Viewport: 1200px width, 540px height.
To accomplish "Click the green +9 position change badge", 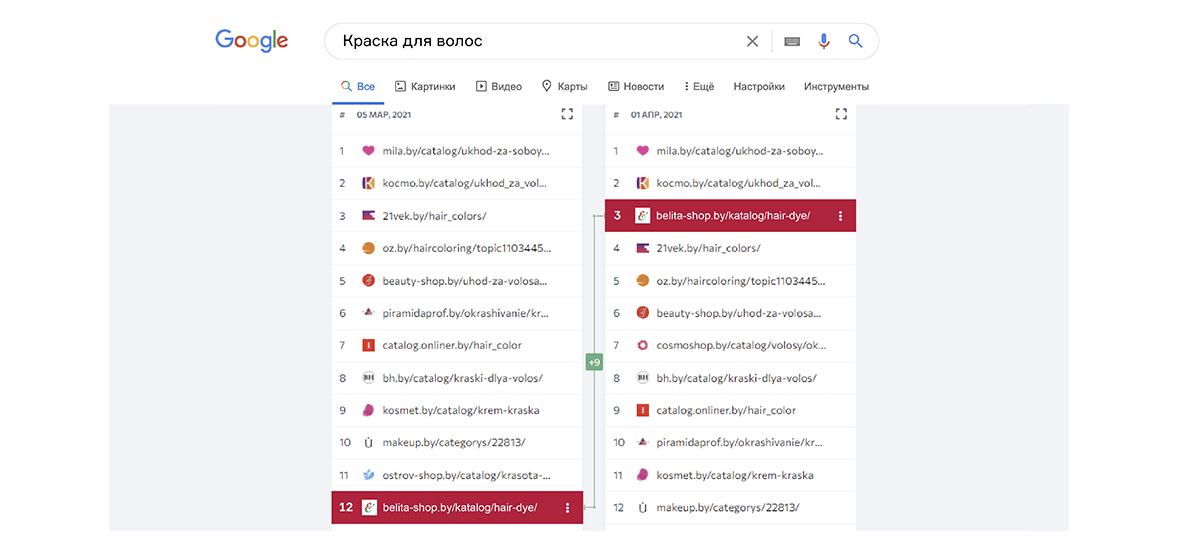I will click(x=594, y=362).
